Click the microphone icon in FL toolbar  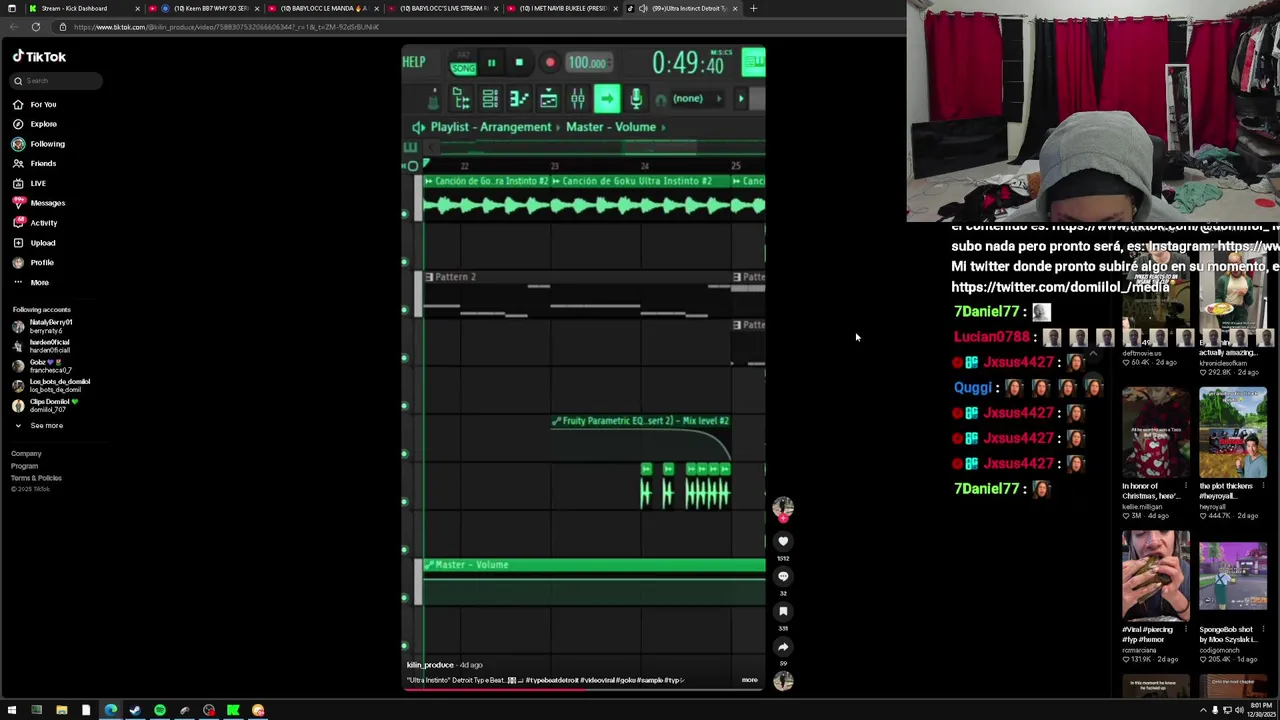click(x=636, y=98)
